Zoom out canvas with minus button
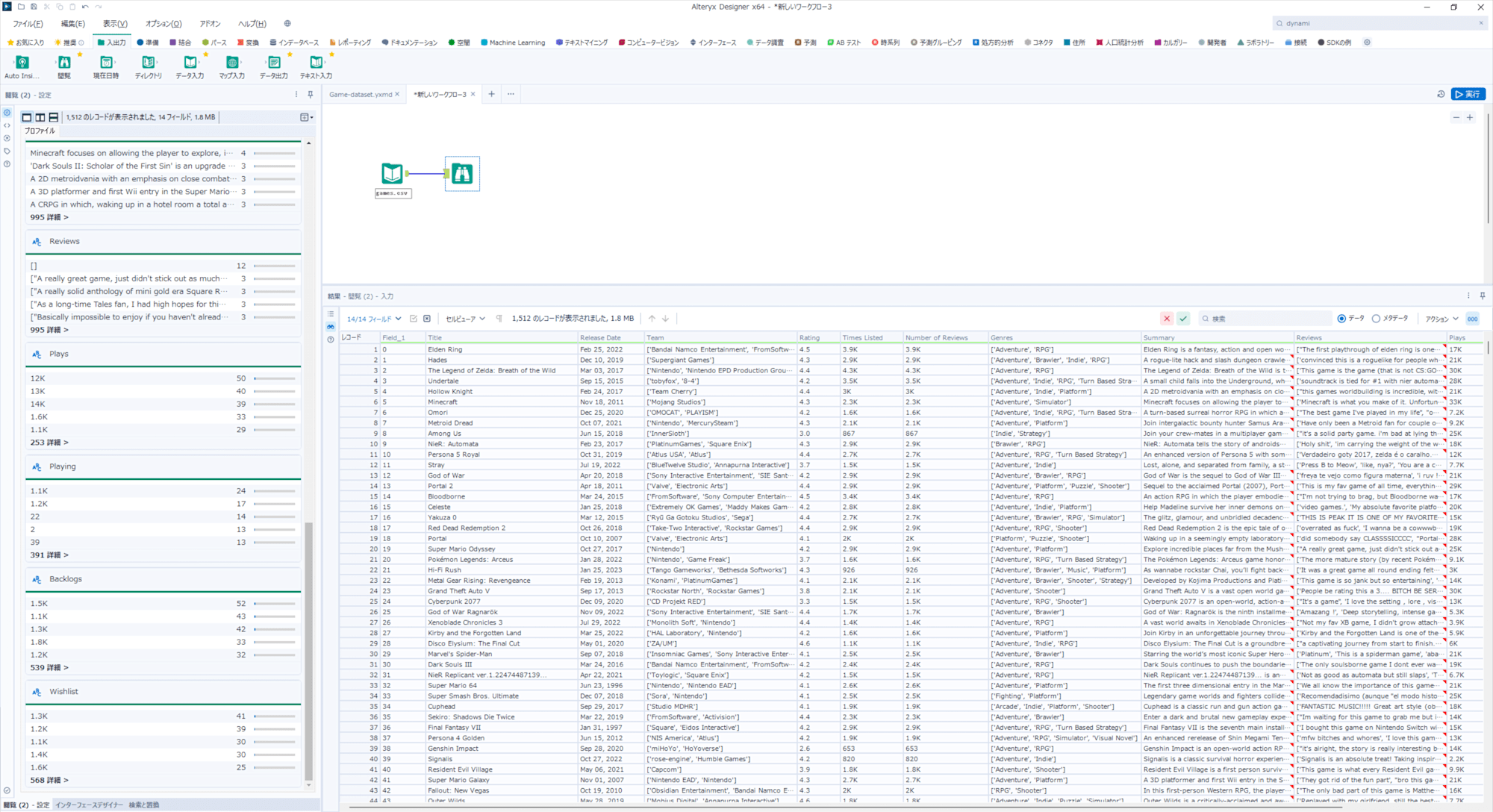This screenshot has width=1493, height=812. (1456, 118)
